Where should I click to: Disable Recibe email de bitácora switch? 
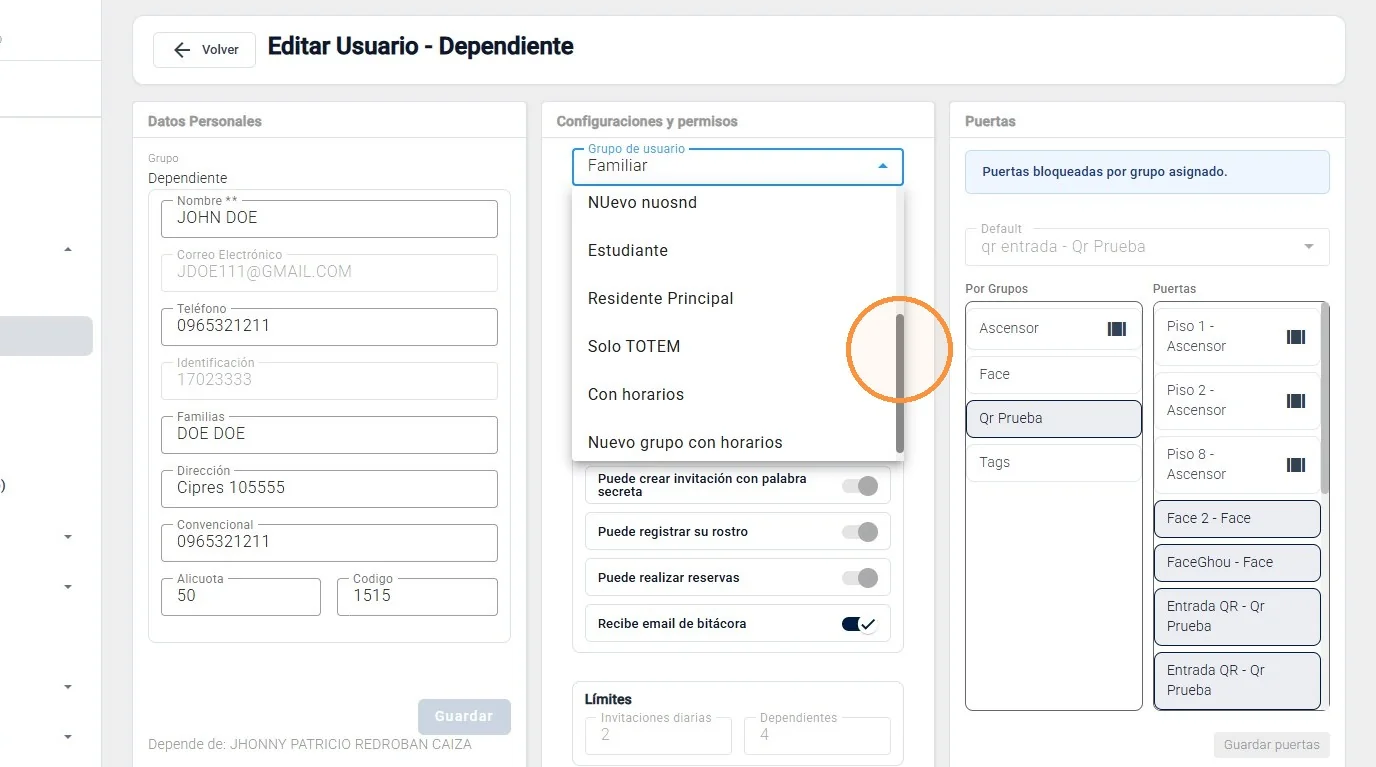coord(860,624)
